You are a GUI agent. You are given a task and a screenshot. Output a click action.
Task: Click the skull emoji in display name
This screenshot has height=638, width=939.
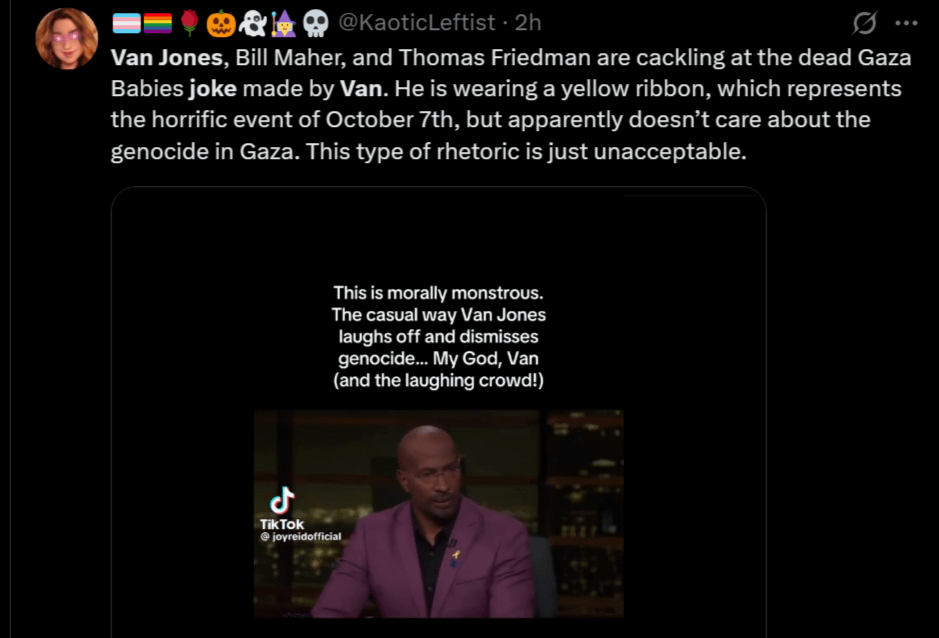click(316, 23)
